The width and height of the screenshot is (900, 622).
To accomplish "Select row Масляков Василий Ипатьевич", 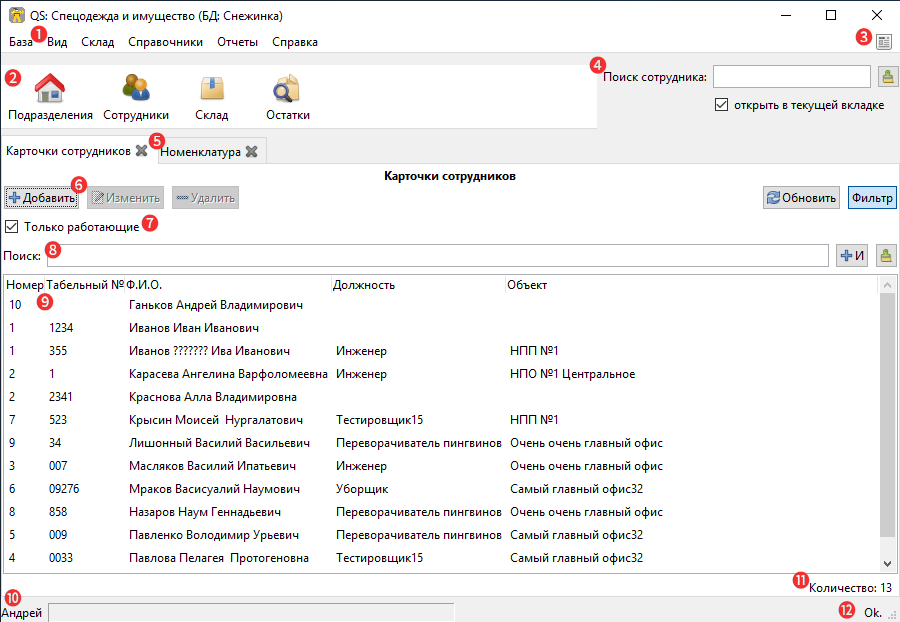I will coord(441,465).
